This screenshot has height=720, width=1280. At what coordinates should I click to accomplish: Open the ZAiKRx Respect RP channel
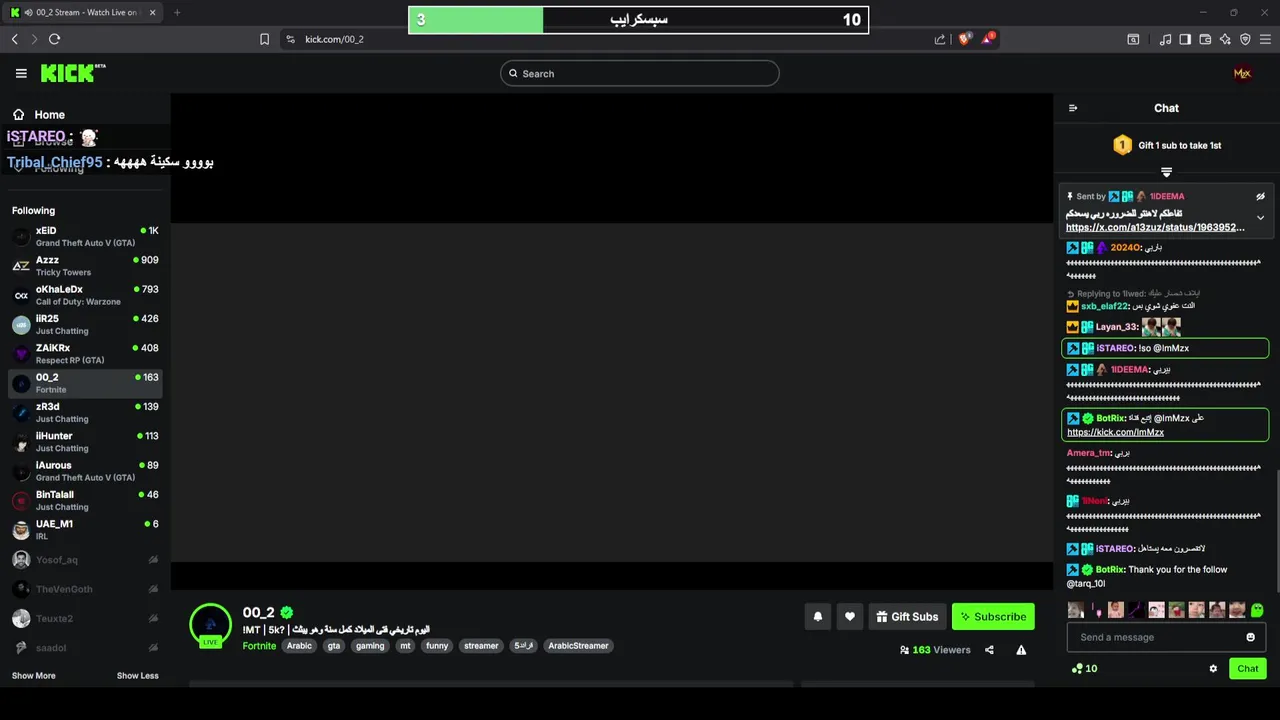85,354
